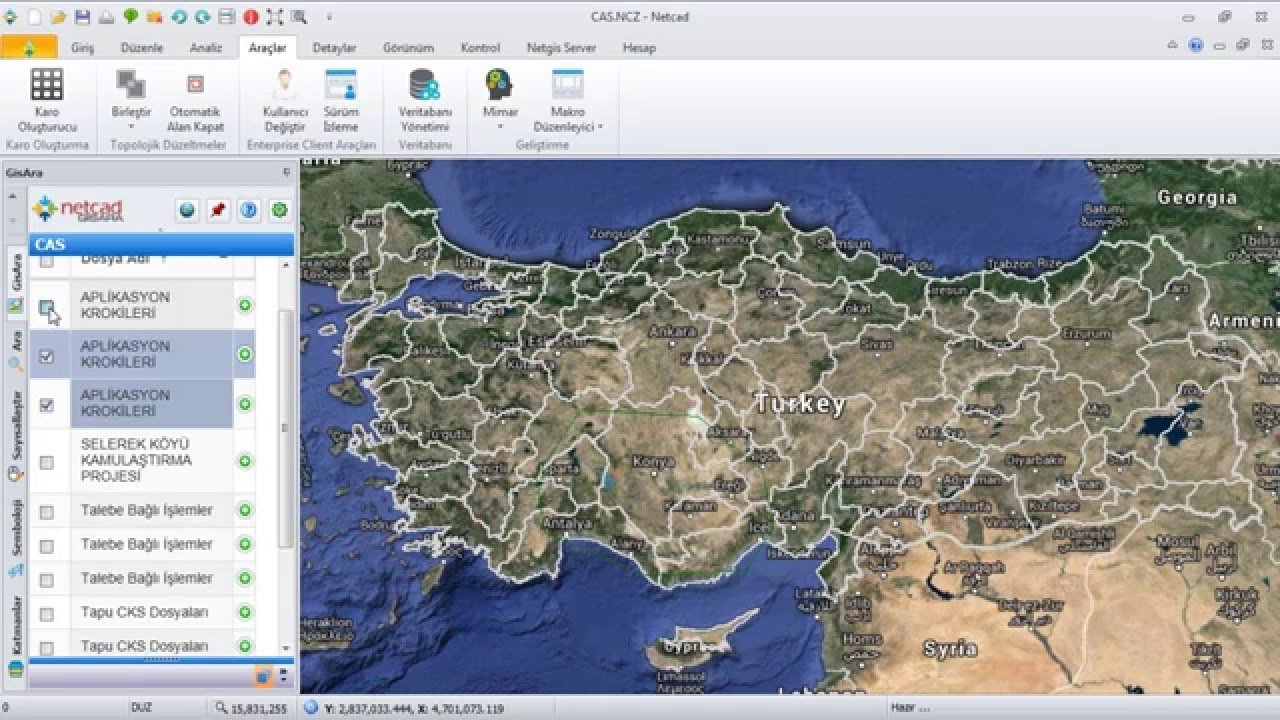Switch to the Detaylar ribbon tab
This screenshot has height=720, width=1280.
click(334, 48)
